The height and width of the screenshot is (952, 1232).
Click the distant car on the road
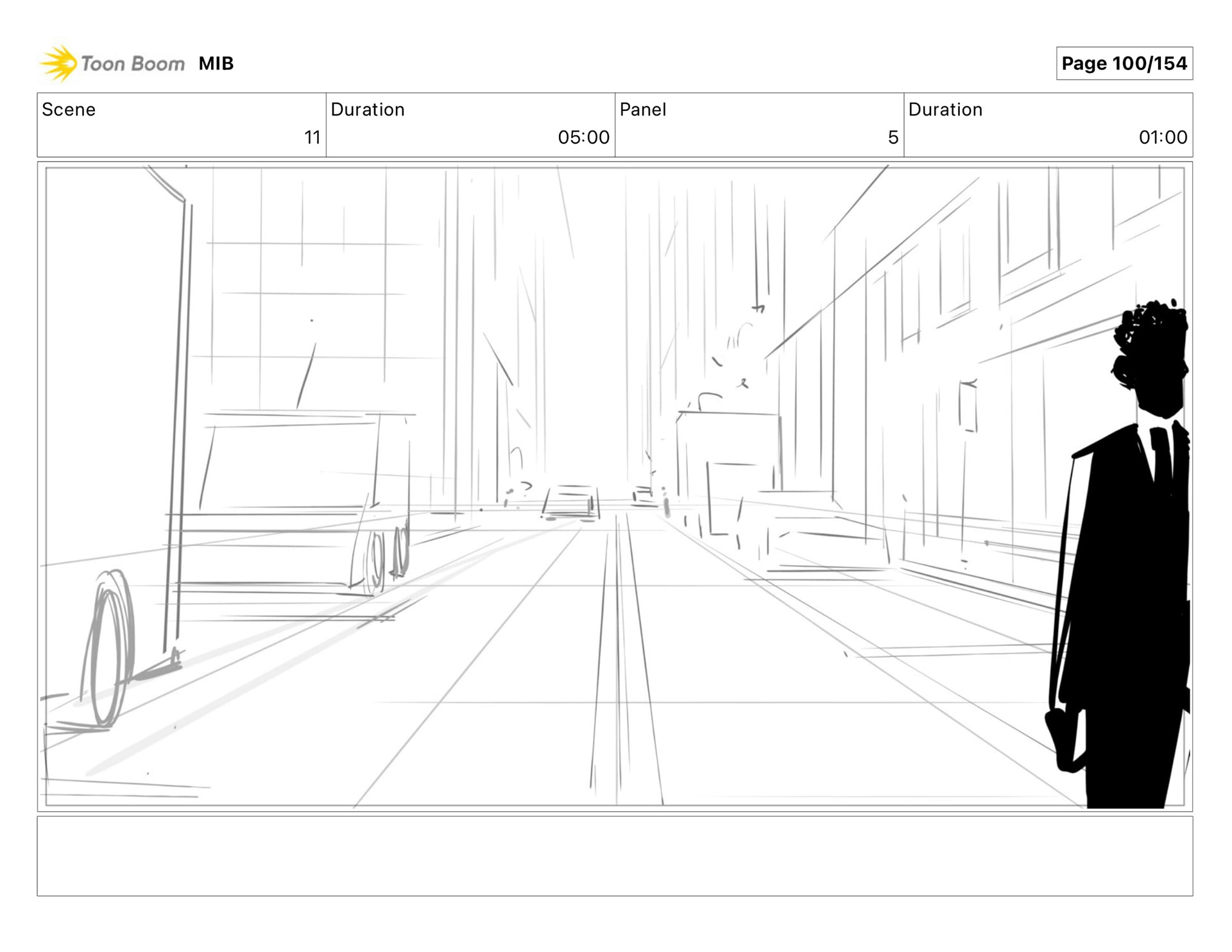571,502
